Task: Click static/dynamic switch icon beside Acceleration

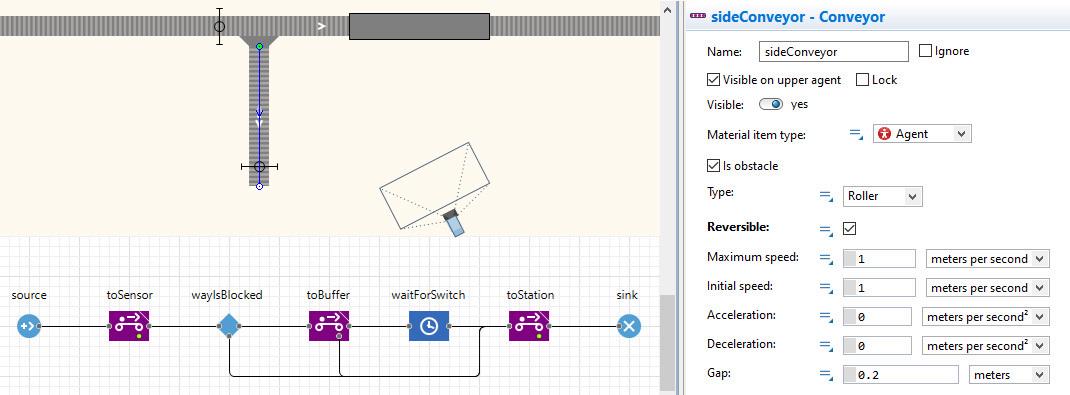Action: (826, 317)
